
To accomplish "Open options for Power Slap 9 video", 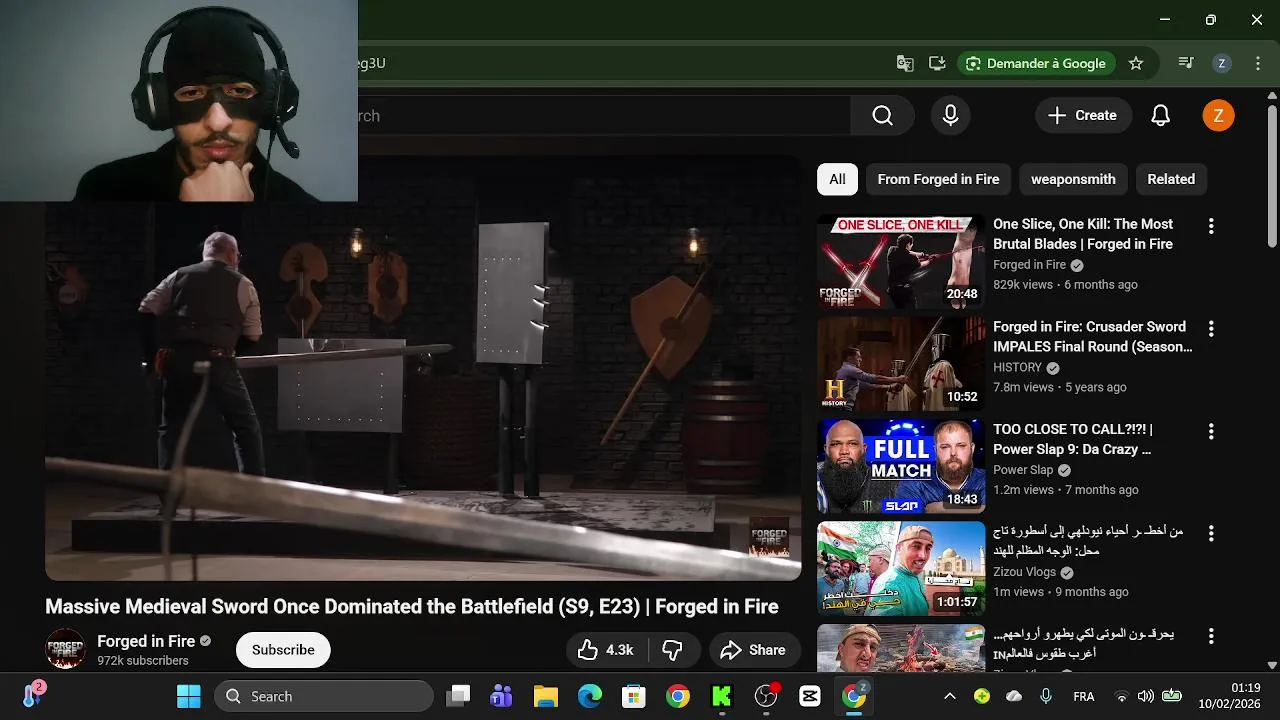I will click(x=1211, y=431).
